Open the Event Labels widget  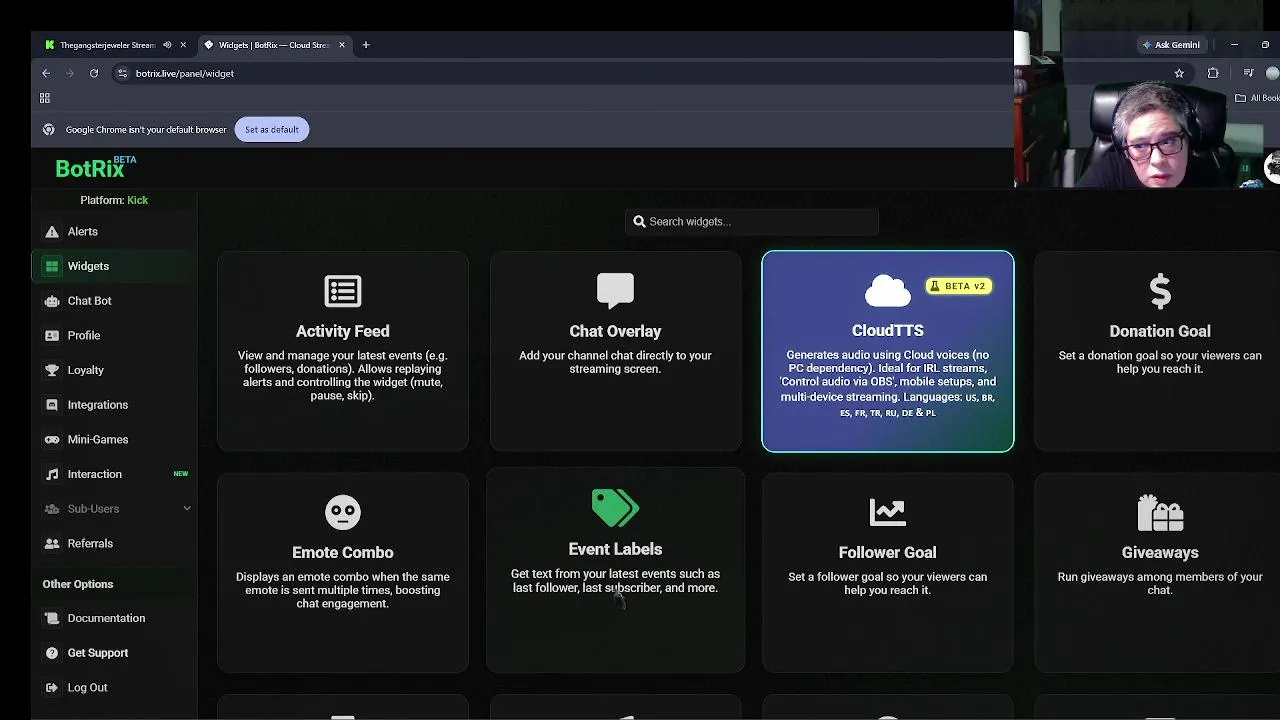(615, 569)
